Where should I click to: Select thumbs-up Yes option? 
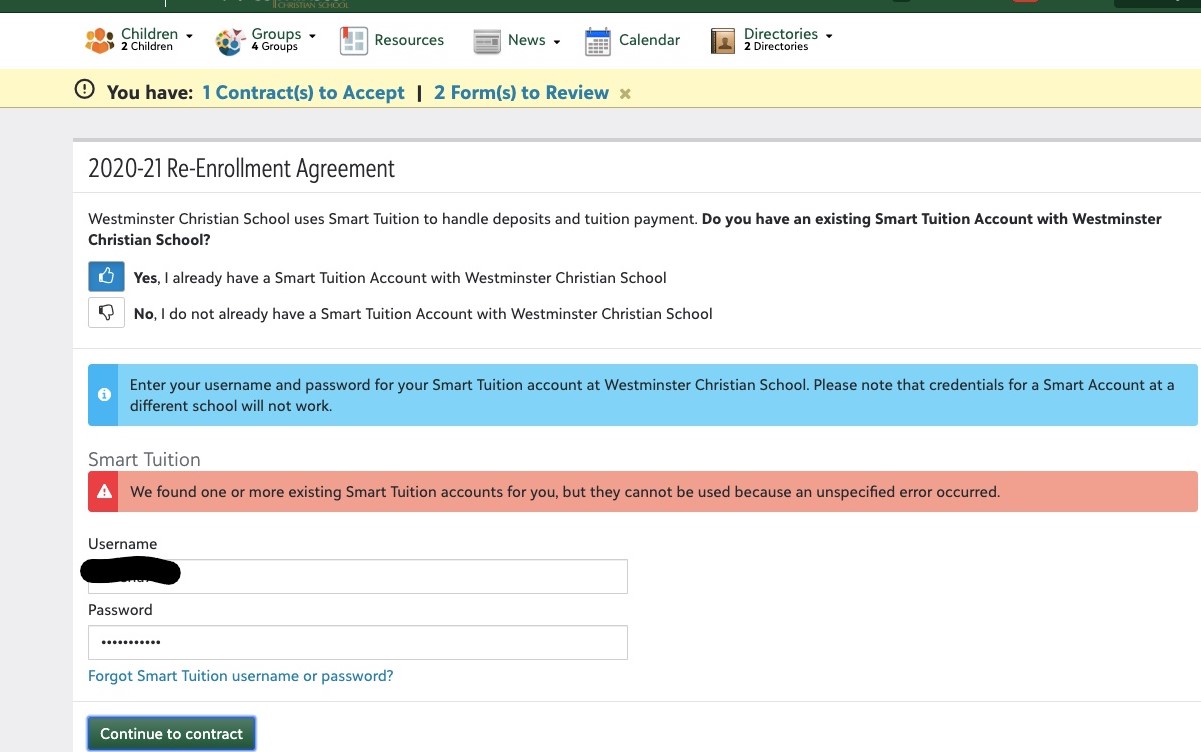(106, 277)
